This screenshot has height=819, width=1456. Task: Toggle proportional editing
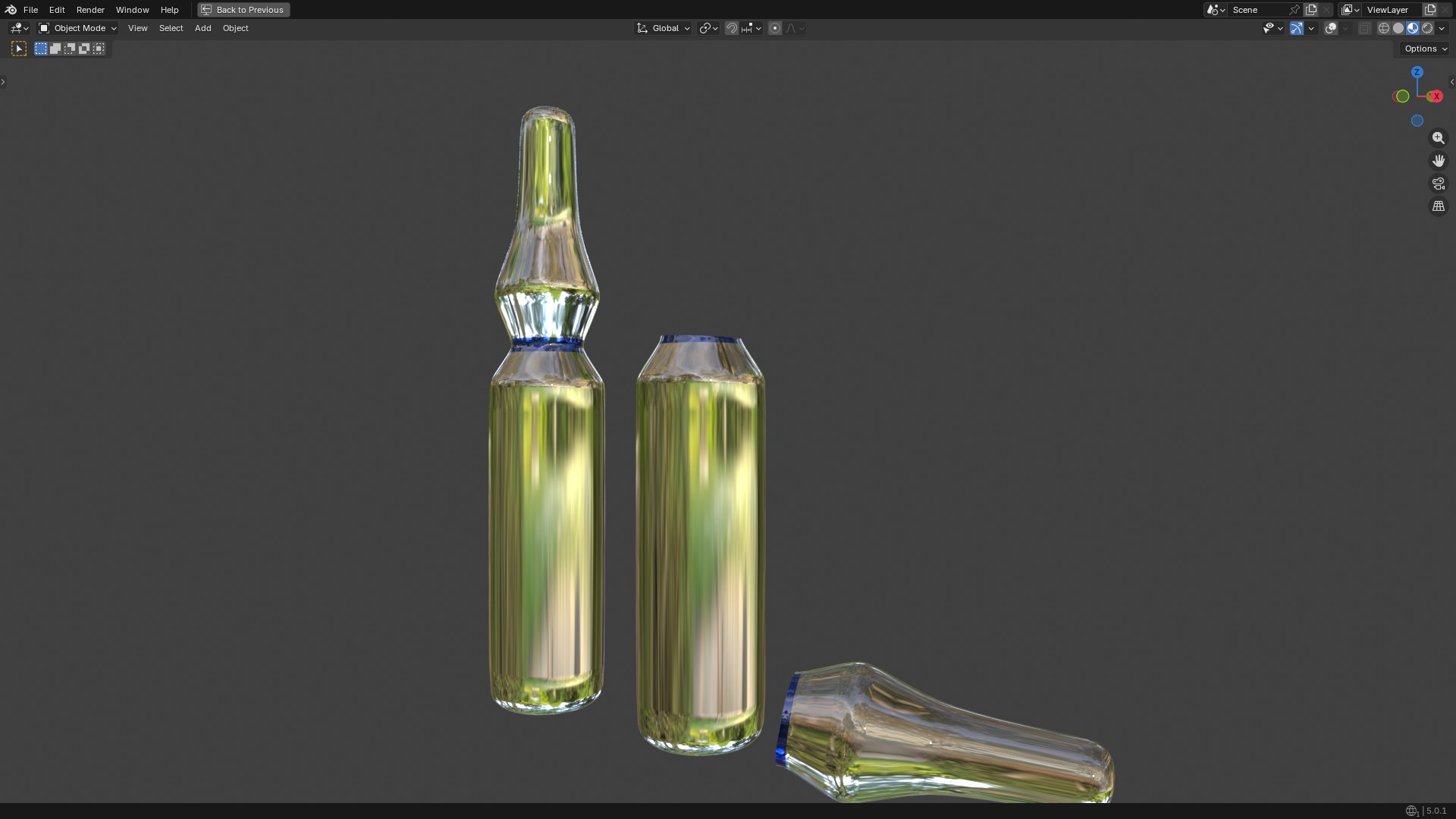(775, 28)
